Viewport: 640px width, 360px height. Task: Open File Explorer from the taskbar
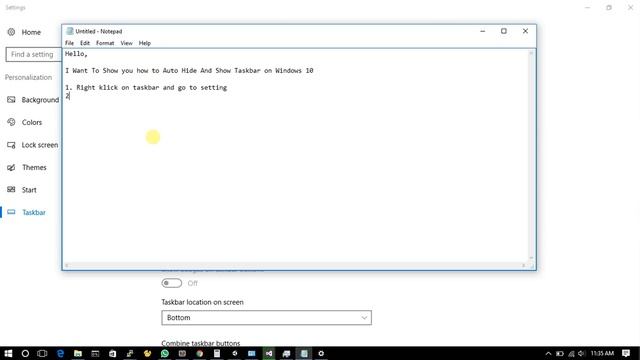[78, 353]
